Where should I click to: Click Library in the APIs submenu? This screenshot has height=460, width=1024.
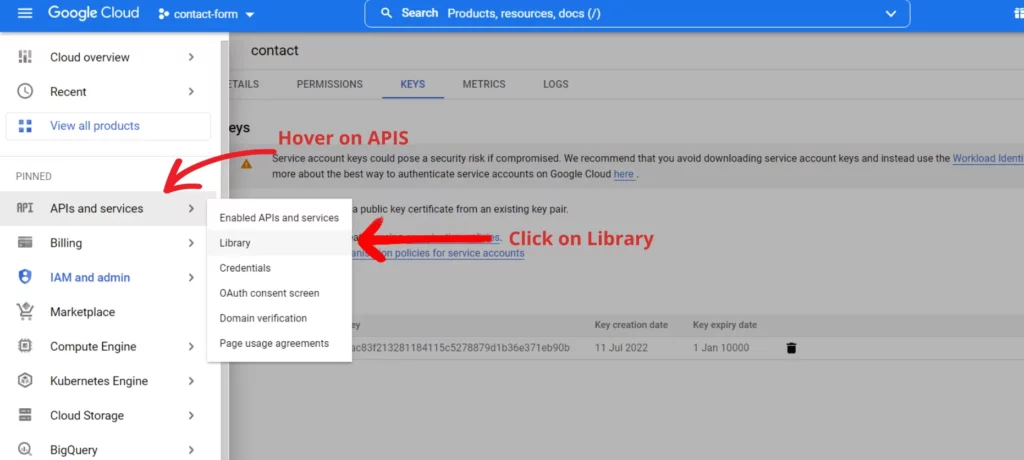pos(279,242)
